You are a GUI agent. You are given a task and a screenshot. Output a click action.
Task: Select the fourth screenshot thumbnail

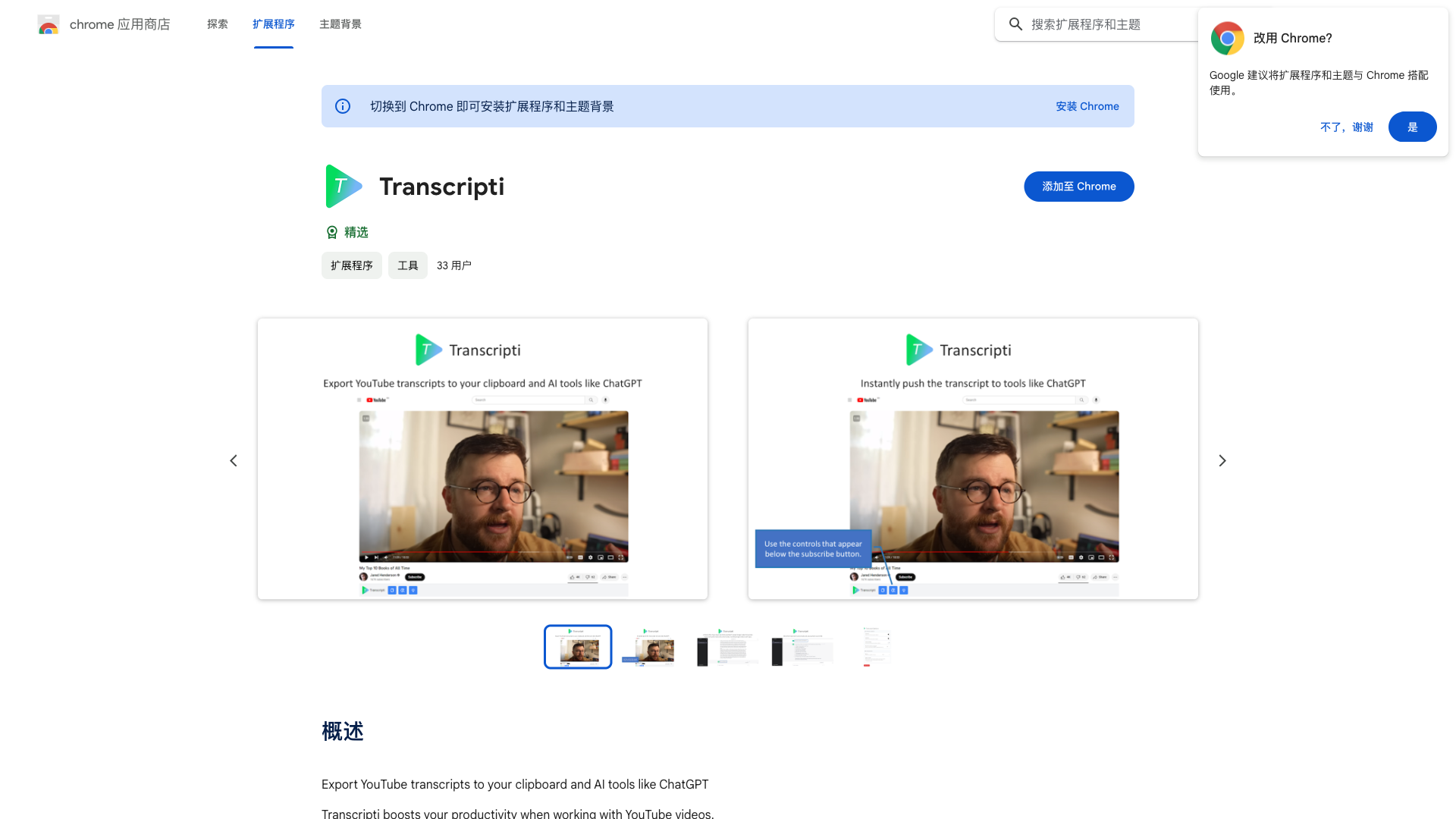tap(801, 647)
